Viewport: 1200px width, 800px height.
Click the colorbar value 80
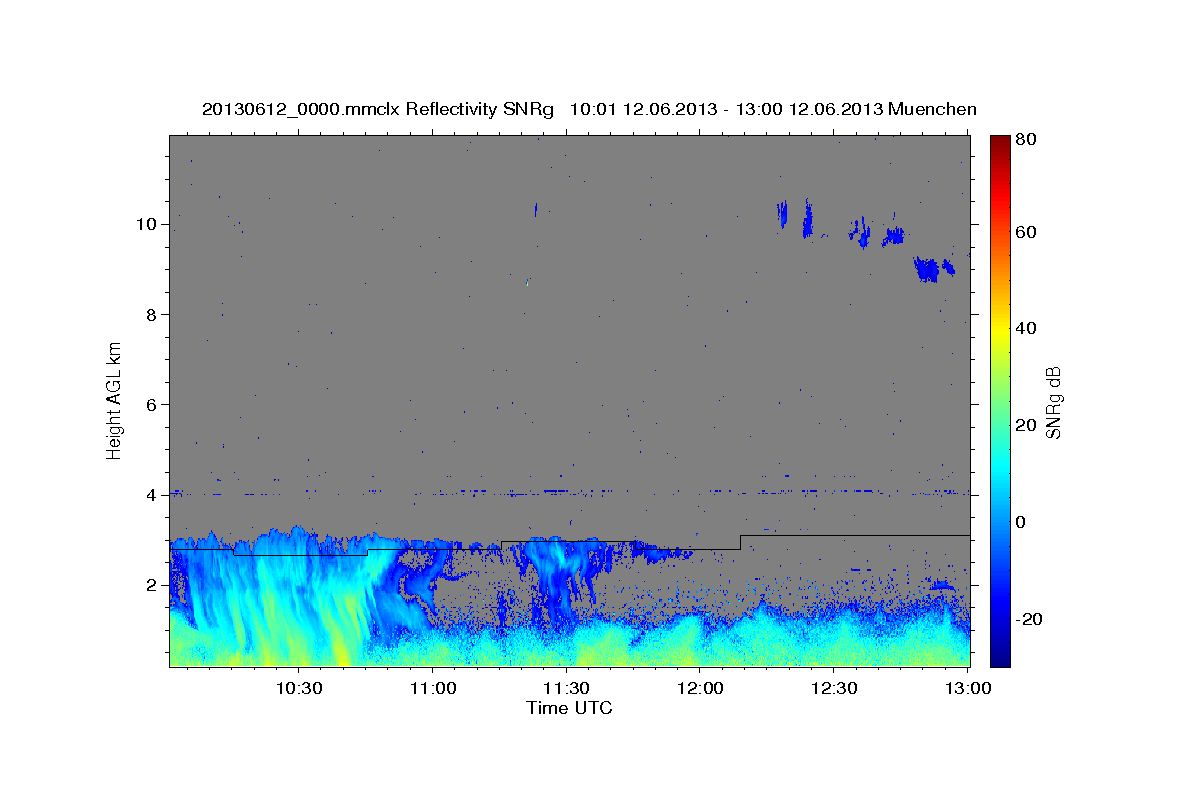tap(1026, 140)
